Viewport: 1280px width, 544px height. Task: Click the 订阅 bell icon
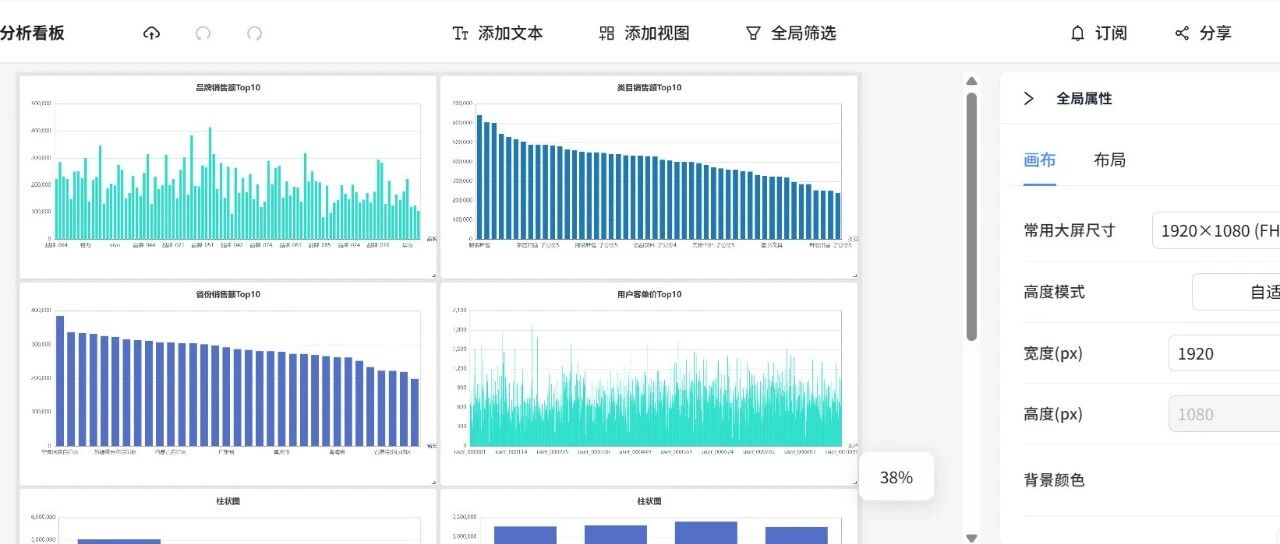[1077, 33]
